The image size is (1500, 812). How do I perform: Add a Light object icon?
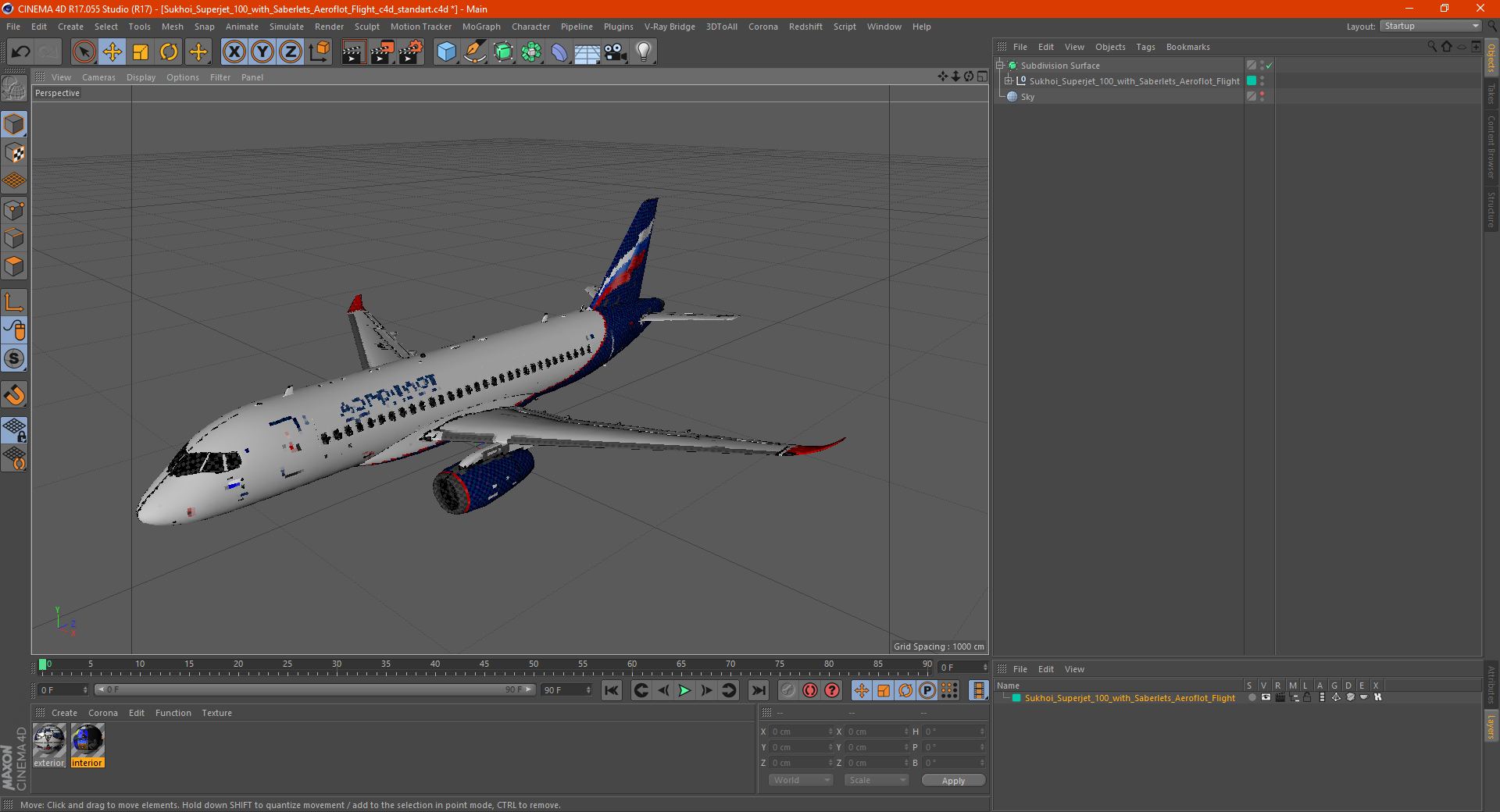tap(644, 52)
